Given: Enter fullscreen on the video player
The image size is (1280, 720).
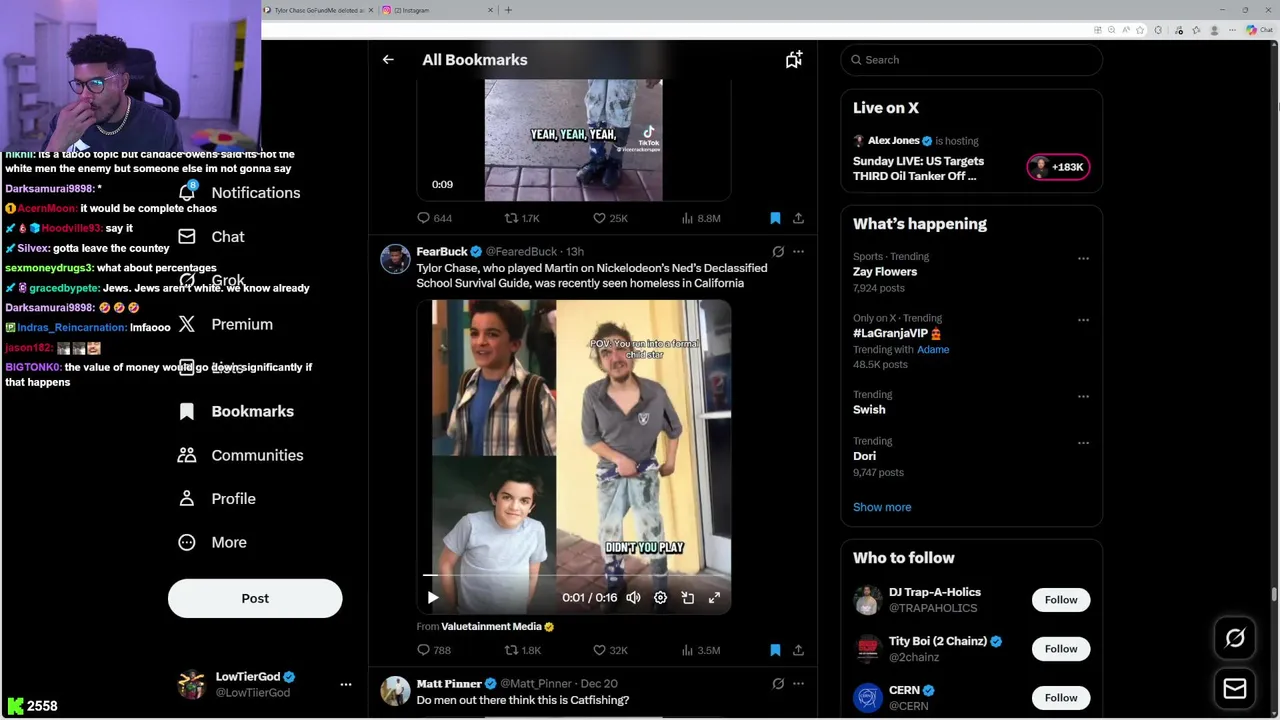Looking at the screenshot, I should pyautogui.click(x=714, y=598).
